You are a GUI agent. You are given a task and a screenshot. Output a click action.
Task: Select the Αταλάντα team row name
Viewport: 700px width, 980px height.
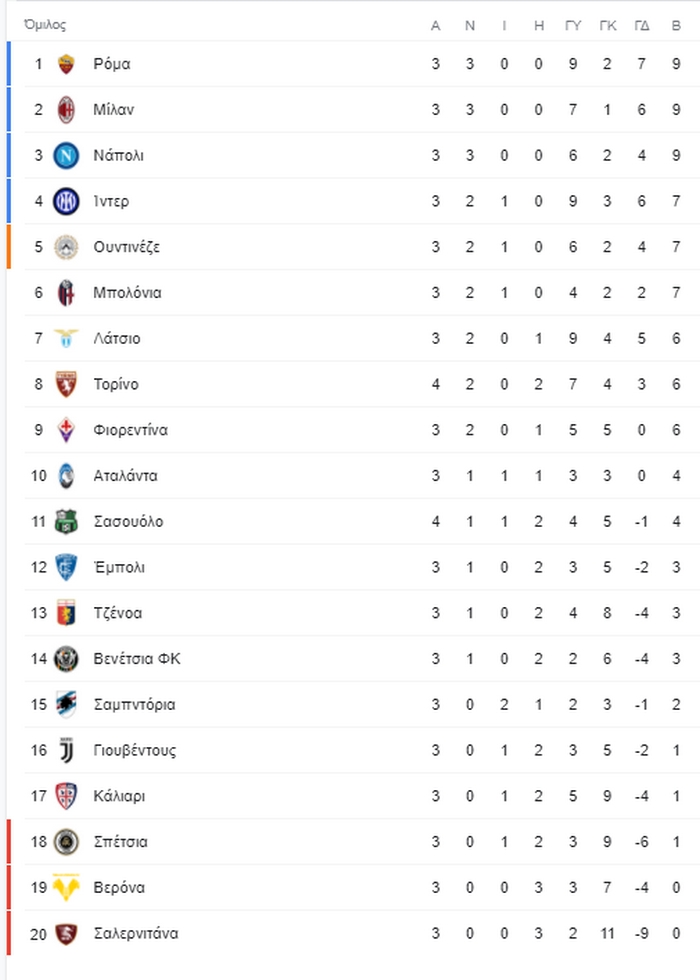coord(126,476)
